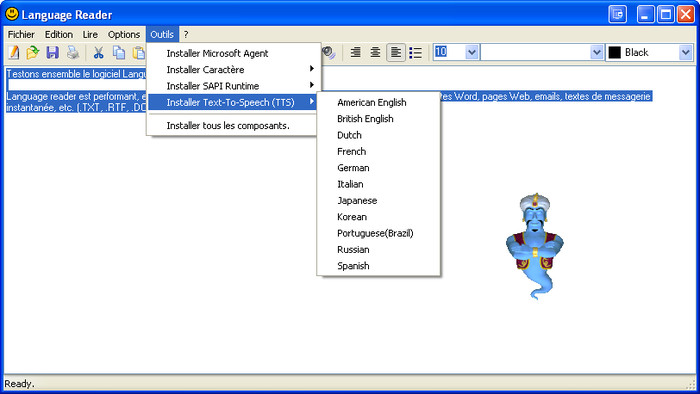Close the Language Reader window
700x394 pixels.
(x=685, y=14)
